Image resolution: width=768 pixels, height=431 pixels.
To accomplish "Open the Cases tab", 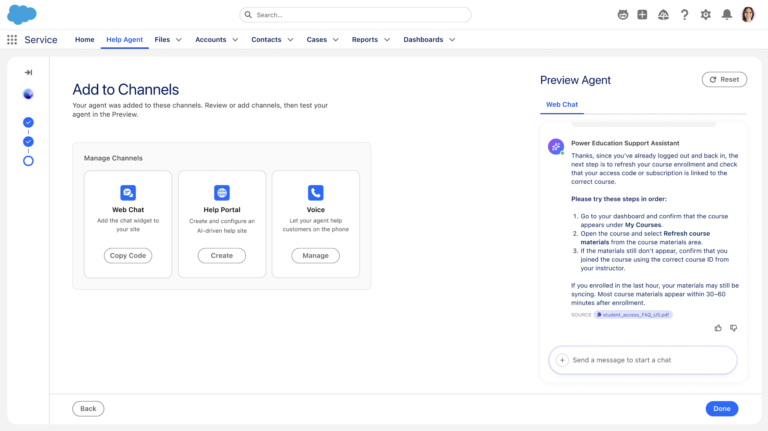I will tap(316, 40).
